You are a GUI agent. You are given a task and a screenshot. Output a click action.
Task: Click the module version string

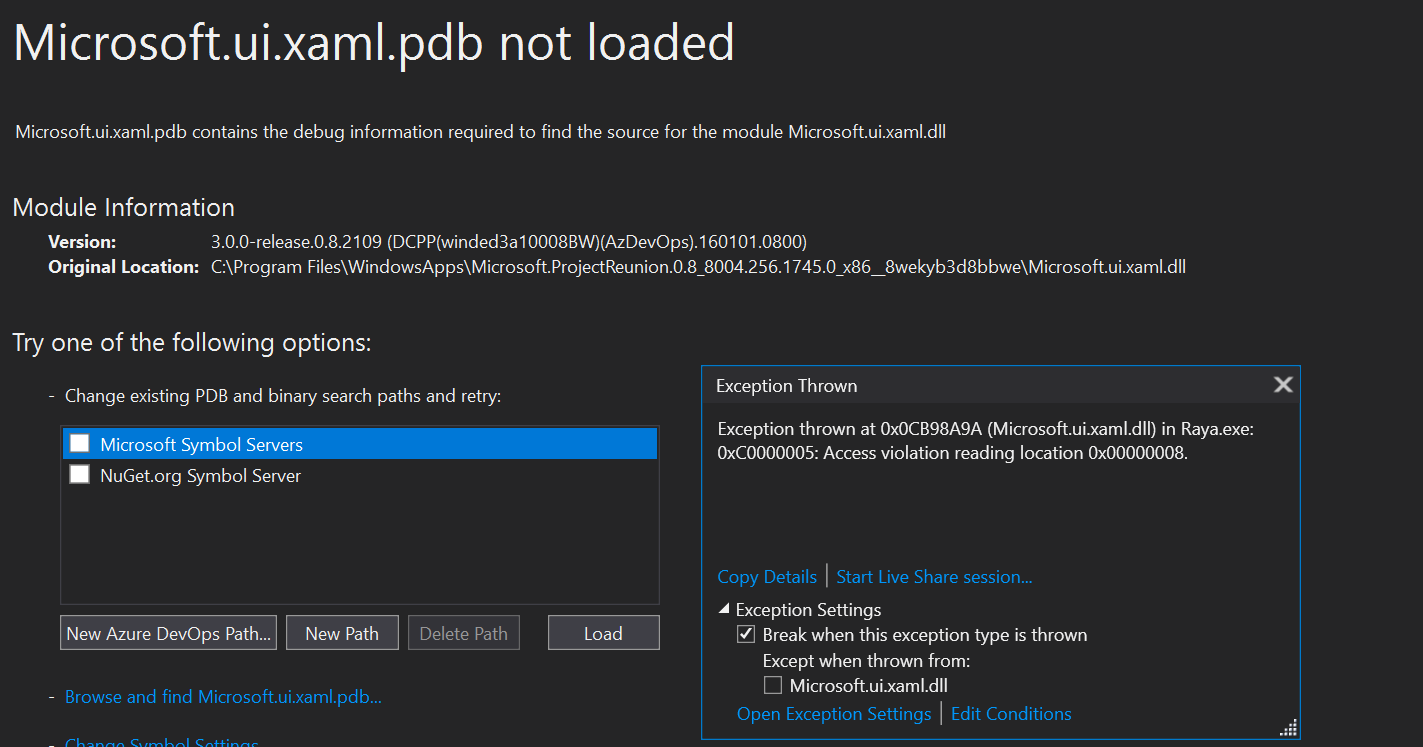pos(509,241)
